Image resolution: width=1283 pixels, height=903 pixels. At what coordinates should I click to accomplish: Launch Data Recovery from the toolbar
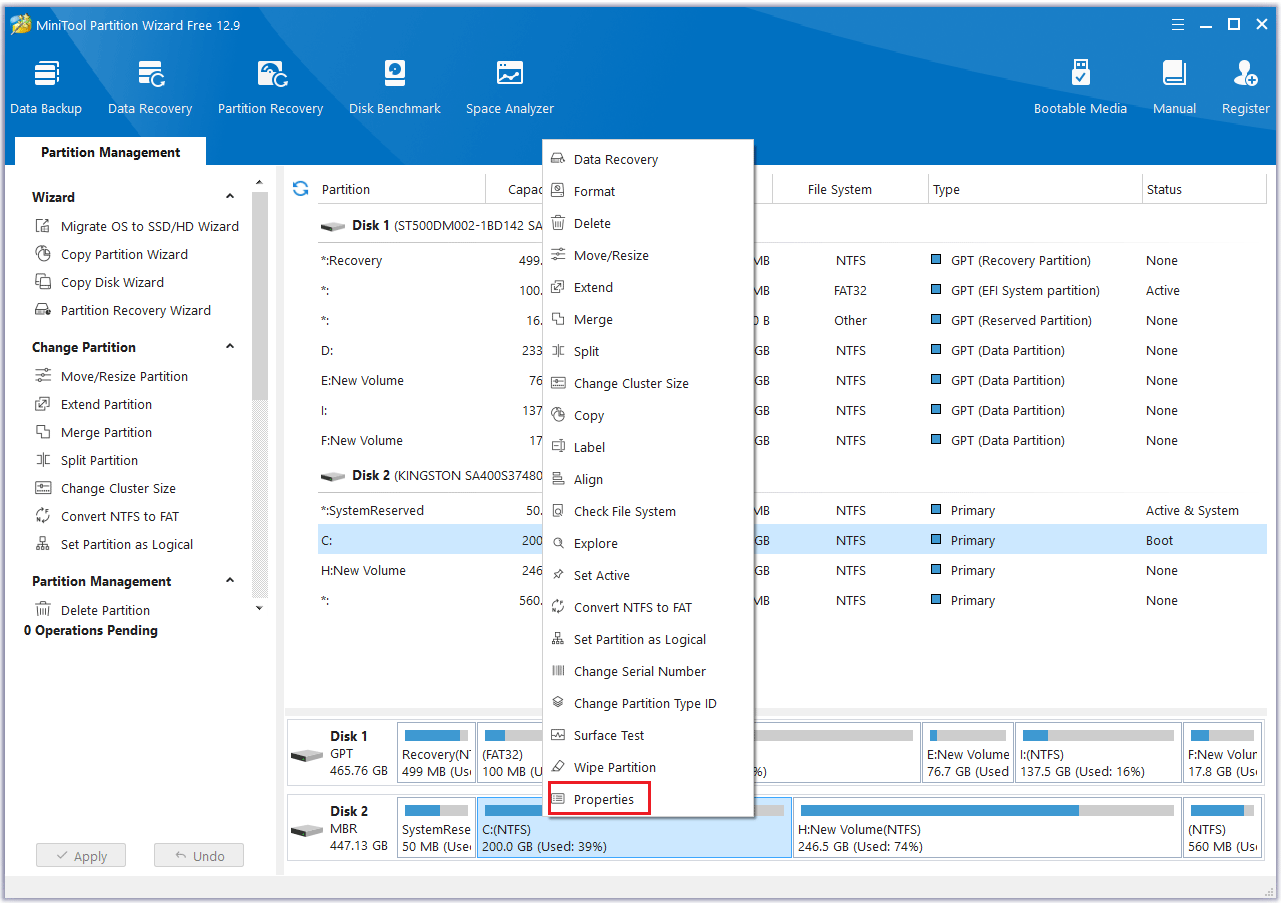click(150, 88)
